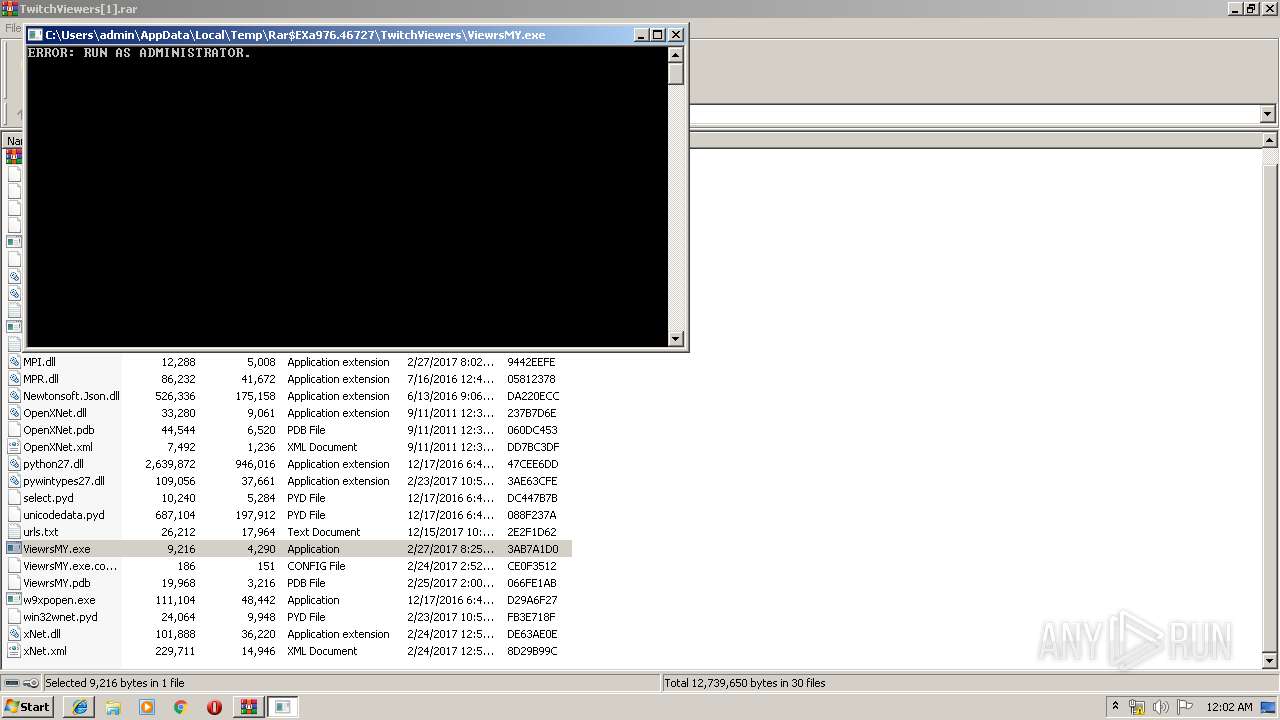This screenshot has width=1280, height=720.
Task: Select pywintypes27.dll file icon
Action: coord(14,481)
